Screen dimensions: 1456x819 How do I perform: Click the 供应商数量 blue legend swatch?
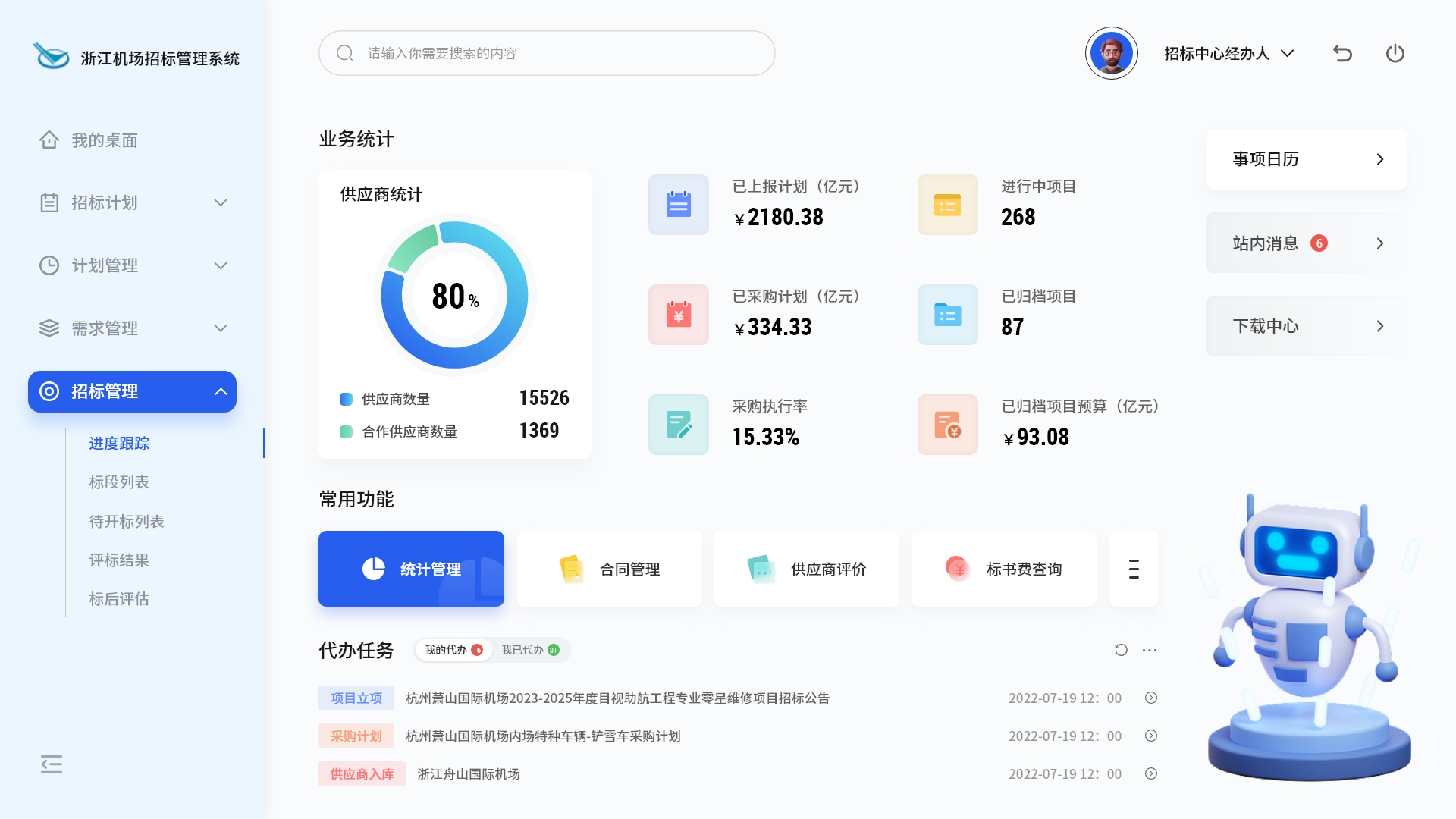pos(346,399)
